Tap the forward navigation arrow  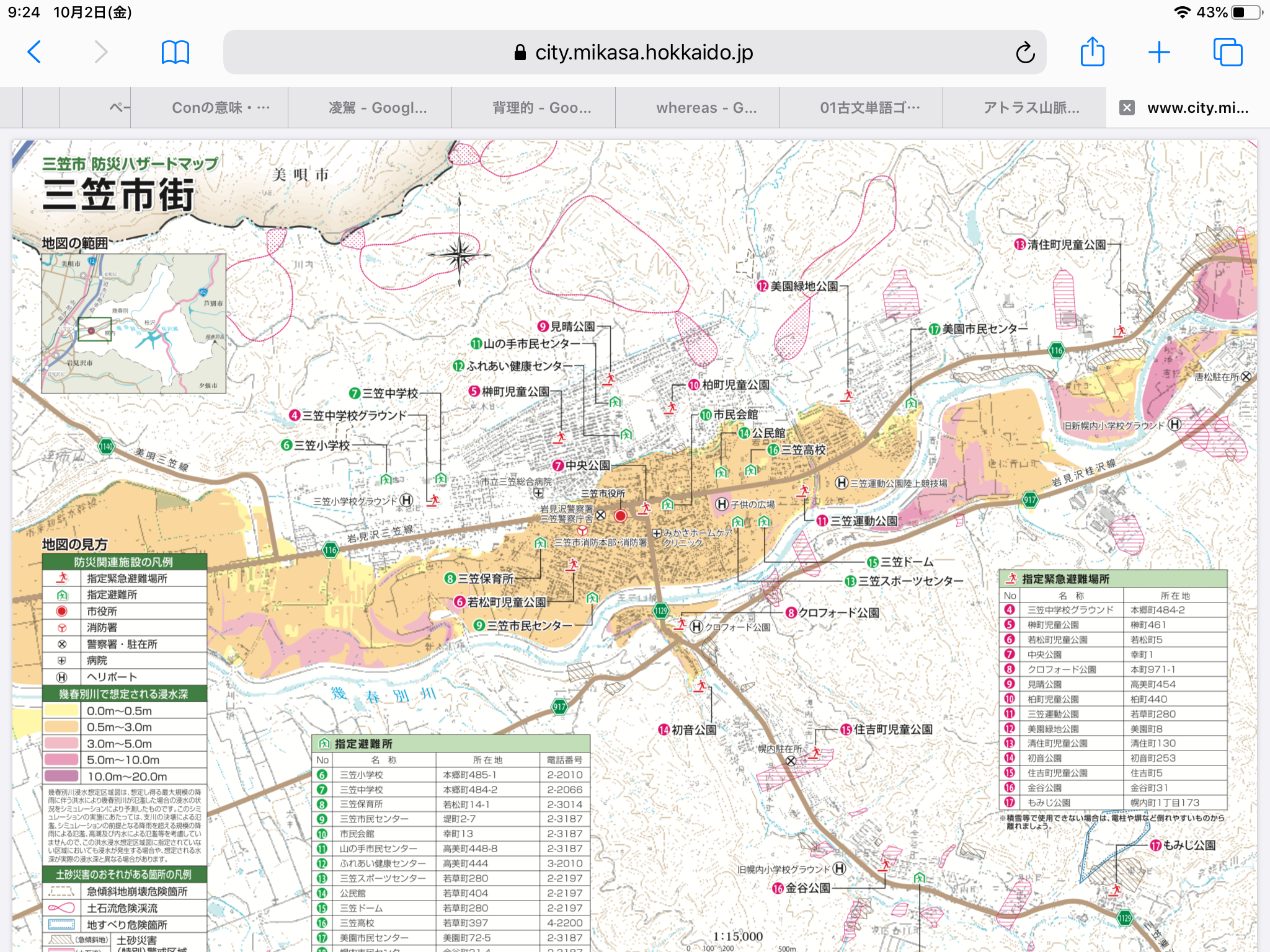point(101,52)
